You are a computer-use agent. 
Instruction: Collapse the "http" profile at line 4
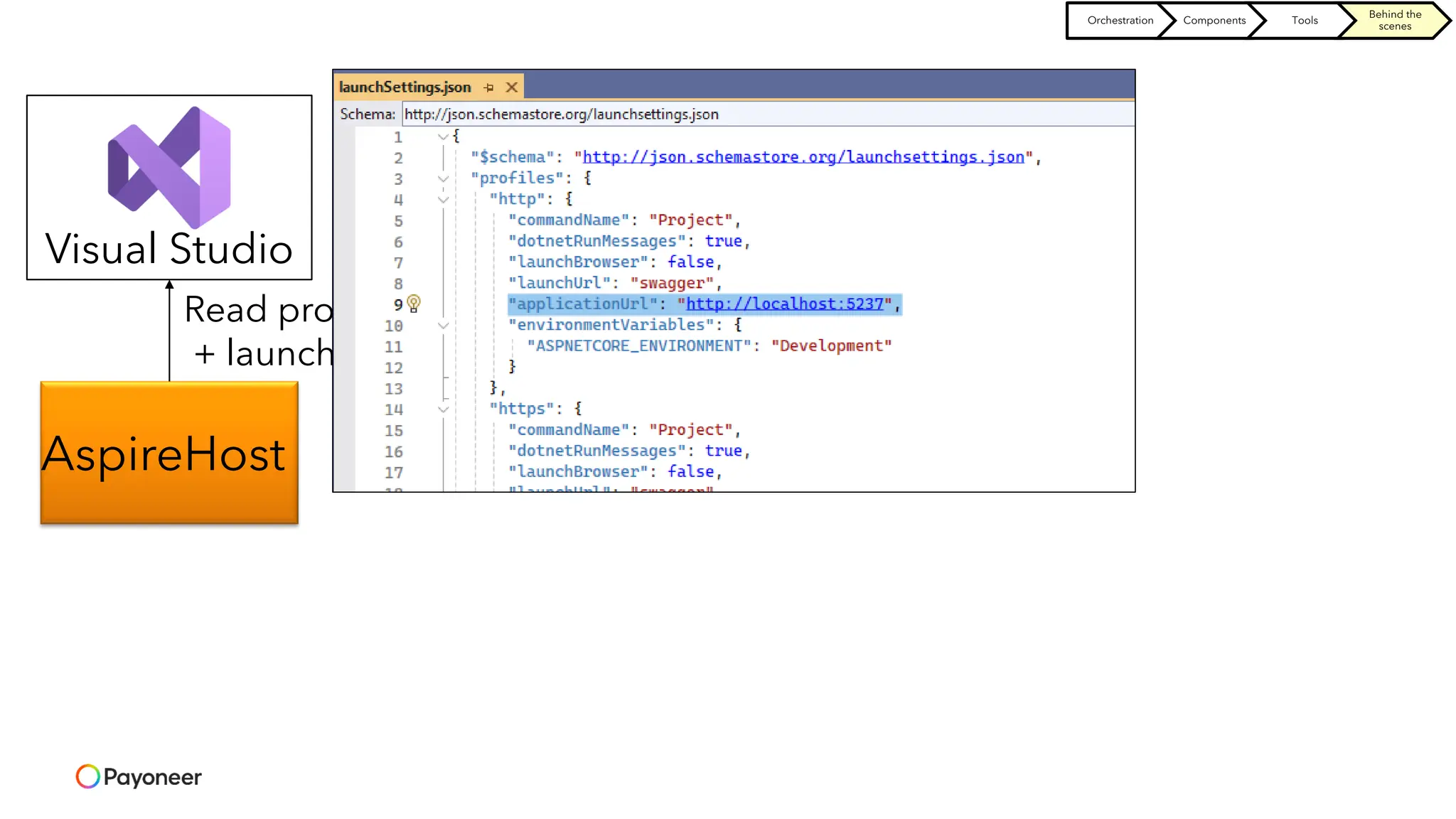(x=443, y=200)
